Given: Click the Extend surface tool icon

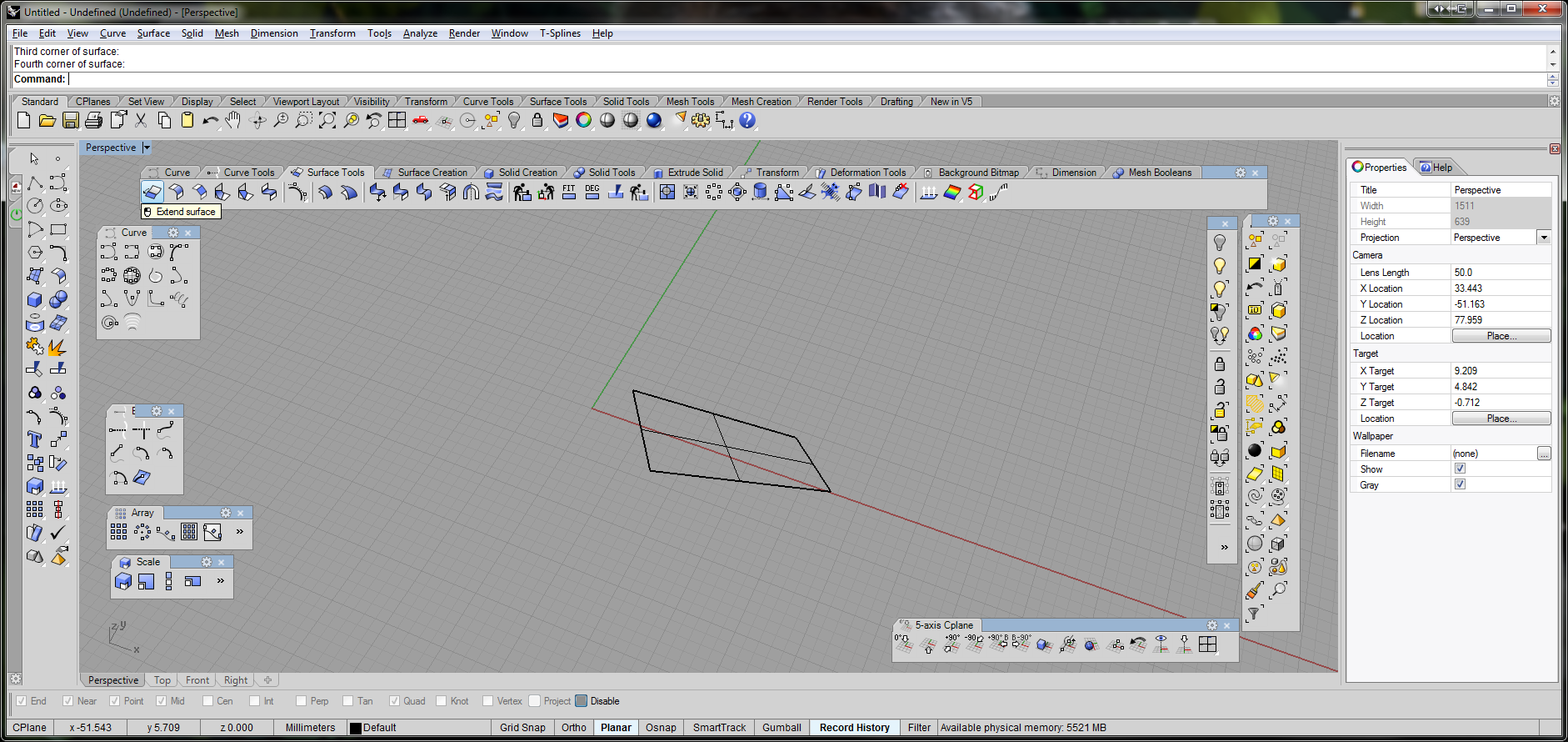Looking at the screenshot, I should point(152,193).
